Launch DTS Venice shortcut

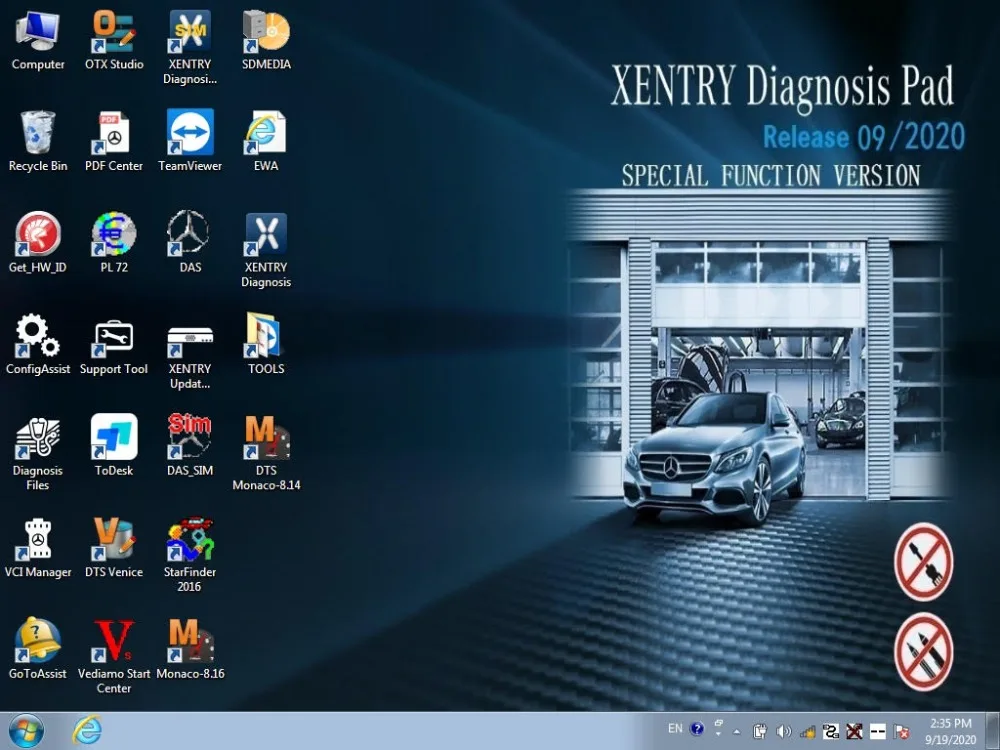(x=114, y=547)
